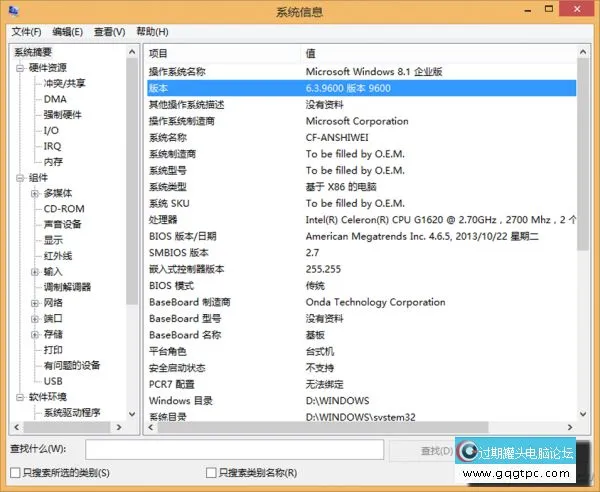Open the 编辑(E) menu
The height and width of the screenshot is (492, 600).
point(67,32)
